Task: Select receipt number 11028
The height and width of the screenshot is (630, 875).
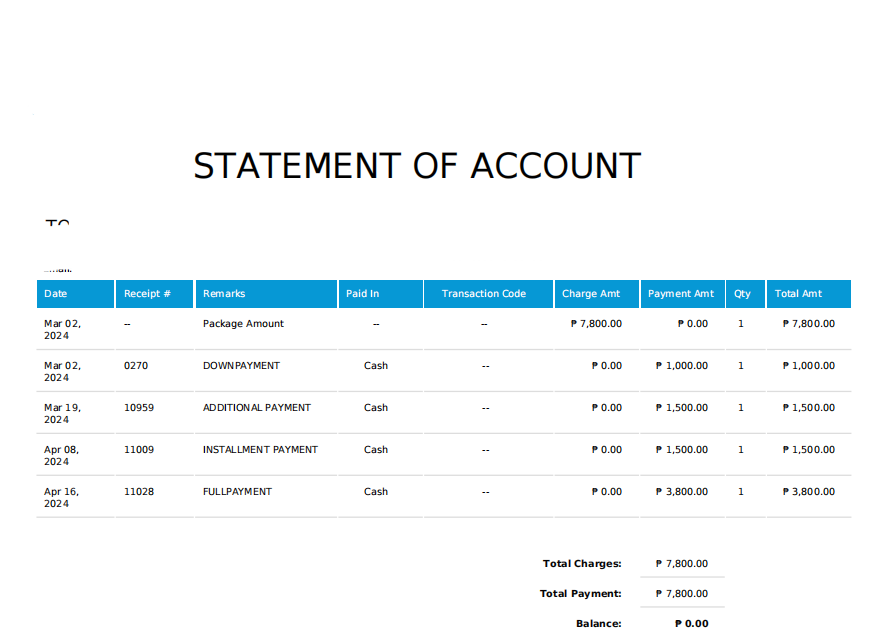Action: pos(138,492)
